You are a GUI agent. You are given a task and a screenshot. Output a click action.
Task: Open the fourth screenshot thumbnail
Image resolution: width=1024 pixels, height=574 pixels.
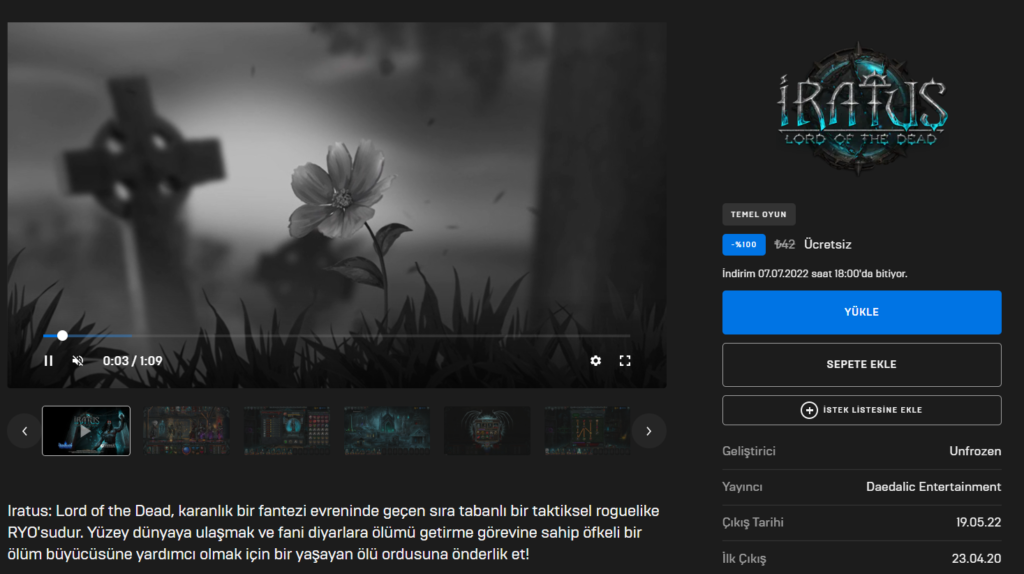pyautogui.click(x=387, y=431)
